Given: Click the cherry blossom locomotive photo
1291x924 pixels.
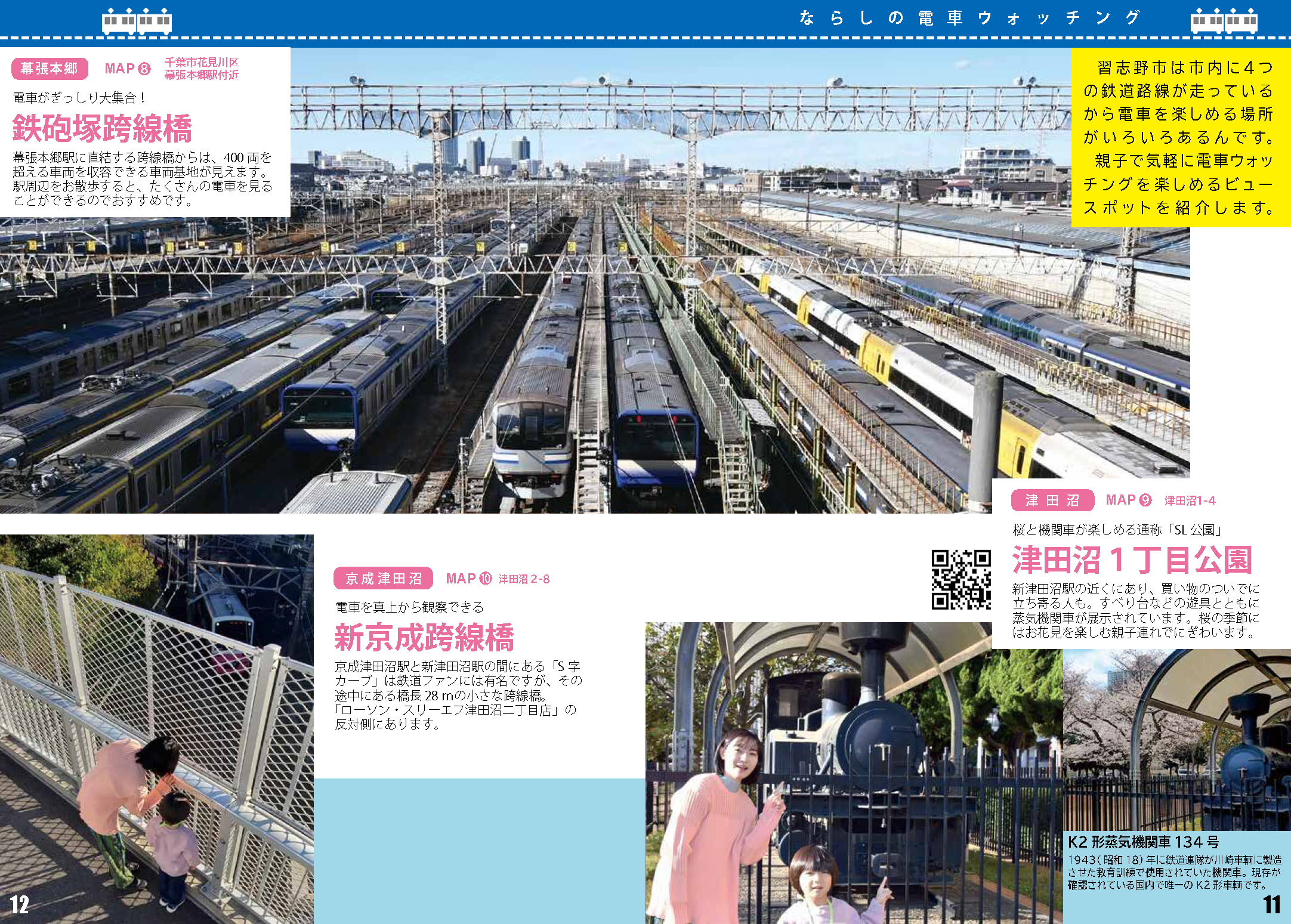Looking at the screenshot, I should point(1176,740).
